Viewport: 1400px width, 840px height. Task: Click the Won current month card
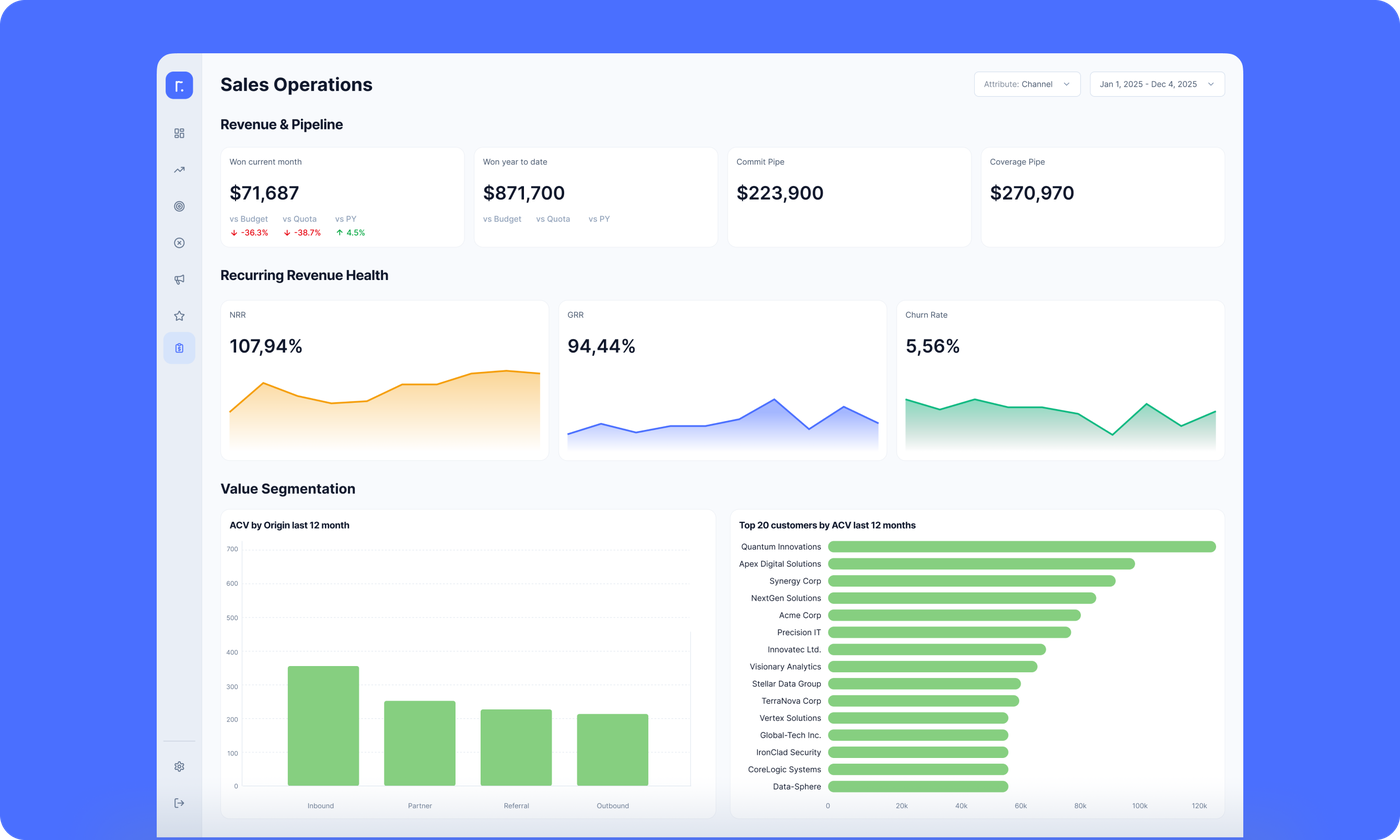pyautogui.click(x=342, y=197)
